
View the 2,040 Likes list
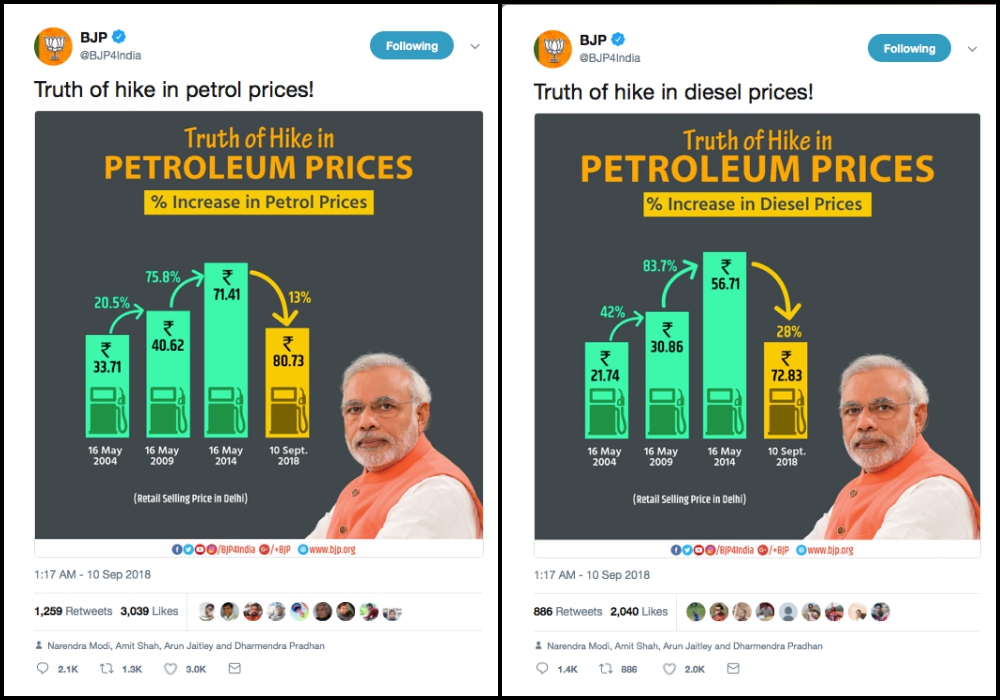[639, 611]
